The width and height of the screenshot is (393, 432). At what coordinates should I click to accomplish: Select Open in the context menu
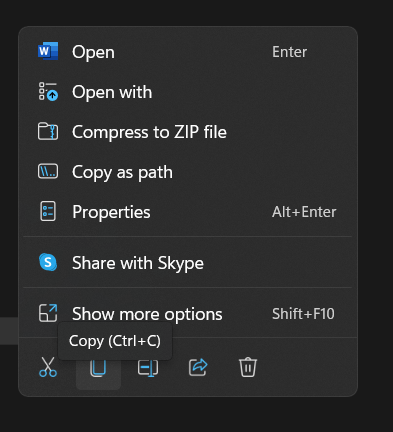[188, 52]
